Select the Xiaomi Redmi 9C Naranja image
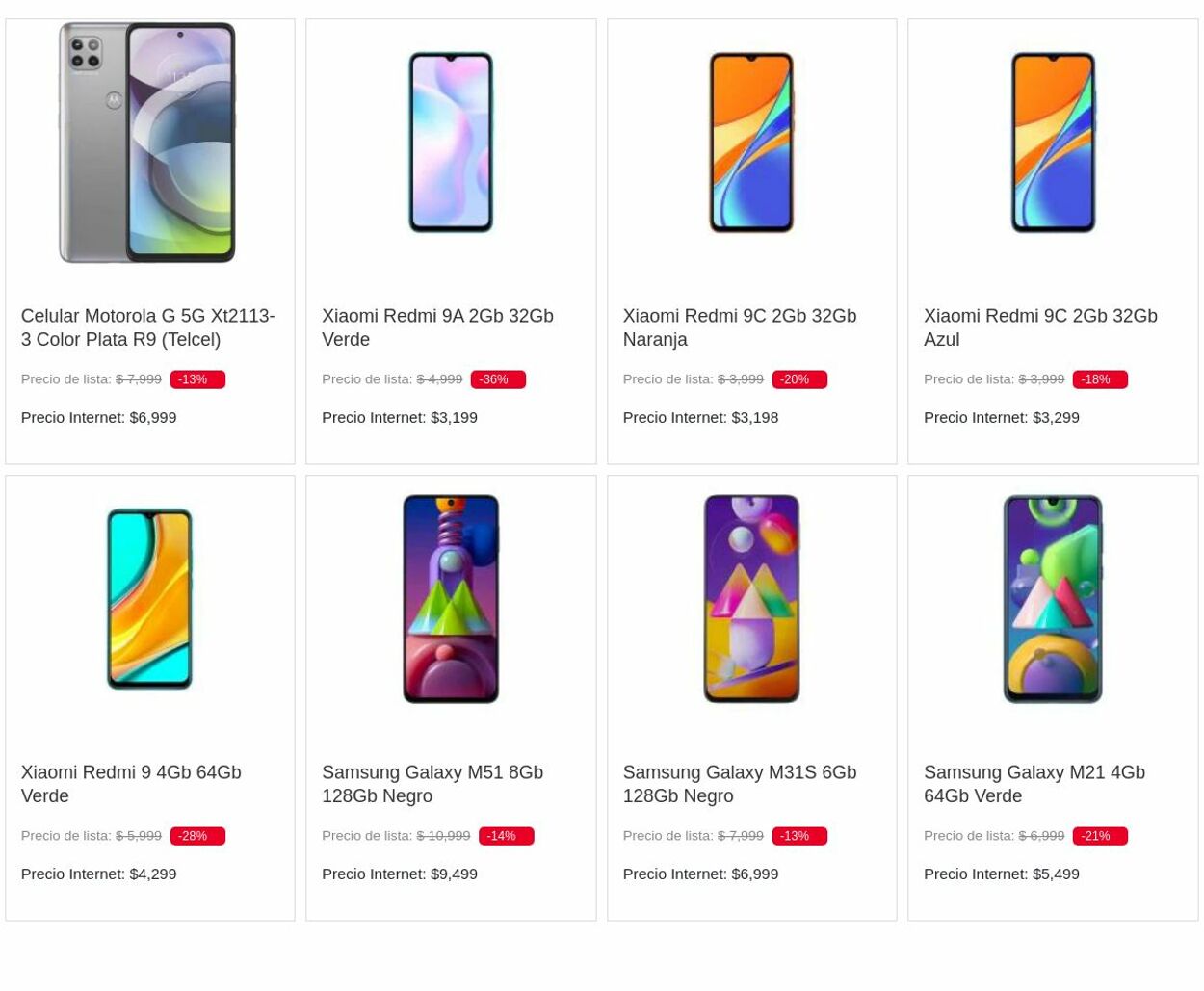The image size is (1204, 991). [x=751, y=143]
